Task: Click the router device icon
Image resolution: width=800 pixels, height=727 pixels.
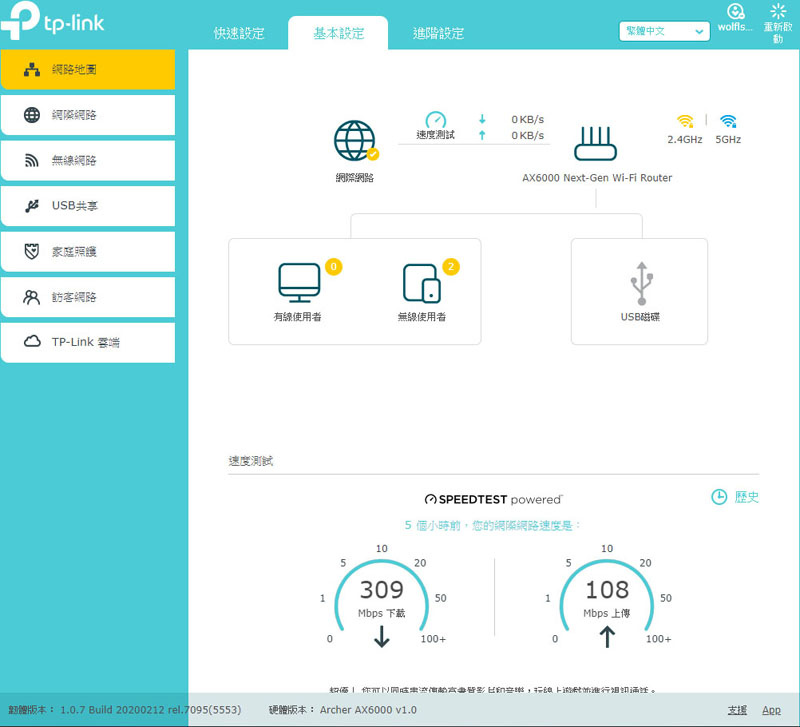Action: point(595,143)
